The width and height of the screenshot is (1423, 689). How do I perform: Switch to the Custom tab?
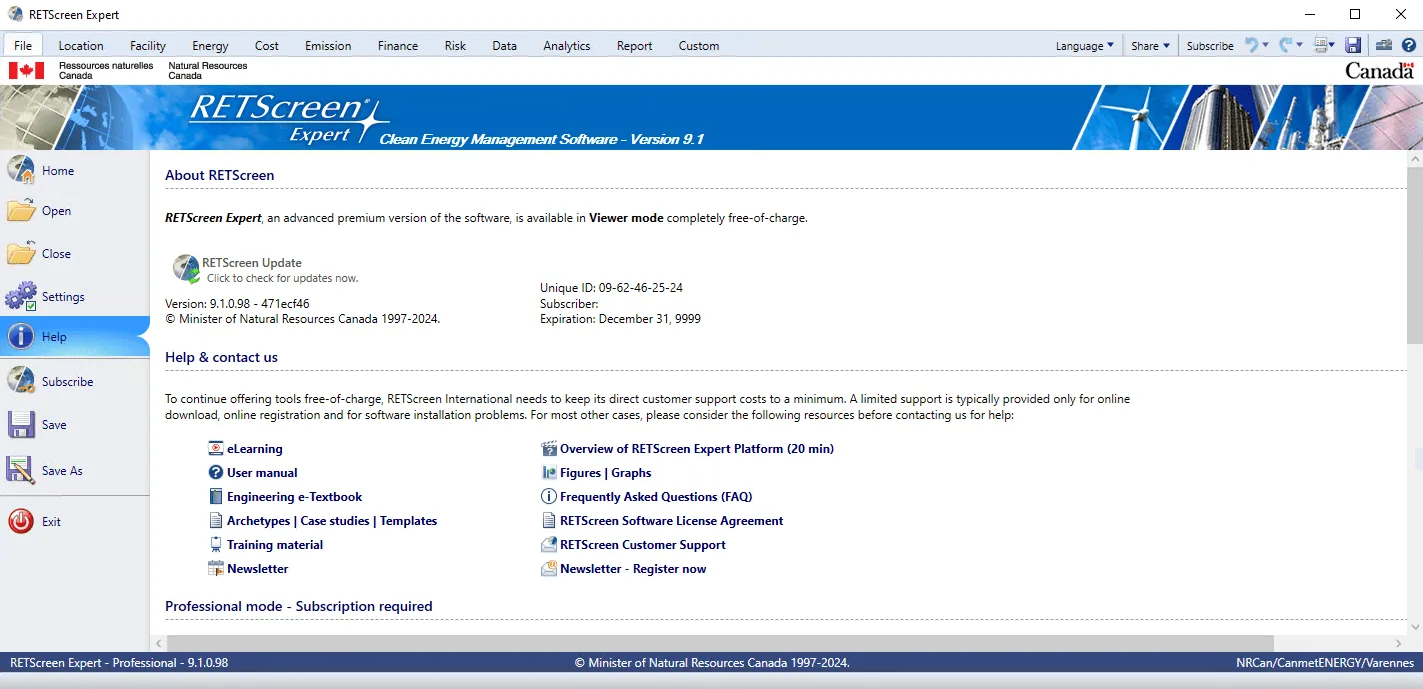699,46
